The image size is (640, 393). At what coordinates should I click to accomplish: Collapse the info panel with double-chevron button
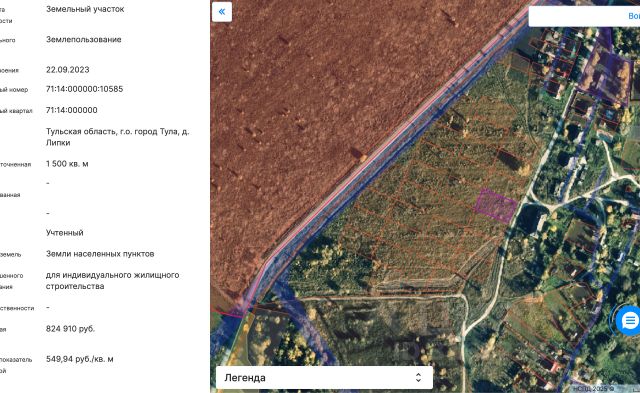[222, 11]
